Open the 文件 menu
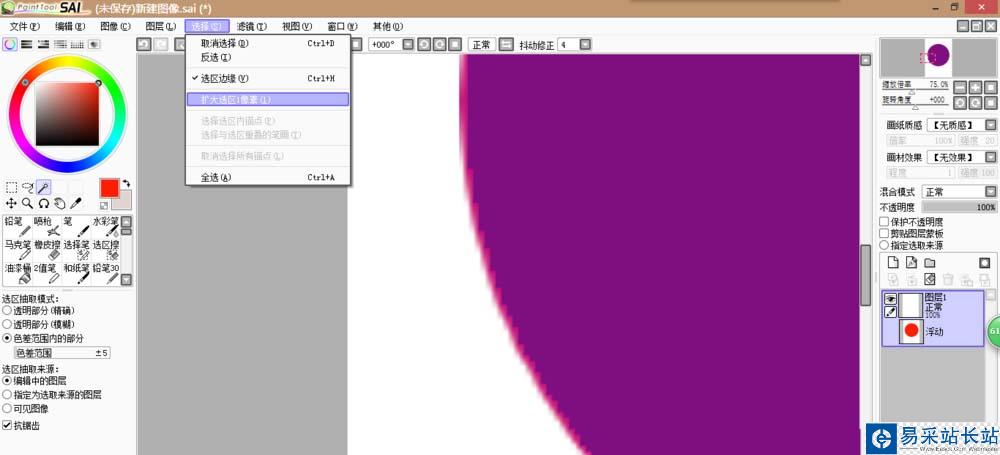 click(24, 26)
